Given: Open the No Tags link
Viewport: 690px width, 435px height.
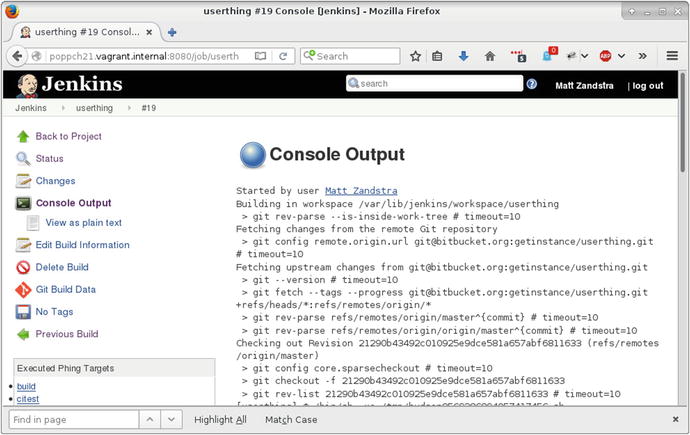Looking at the screenshot, I should 55,312.
